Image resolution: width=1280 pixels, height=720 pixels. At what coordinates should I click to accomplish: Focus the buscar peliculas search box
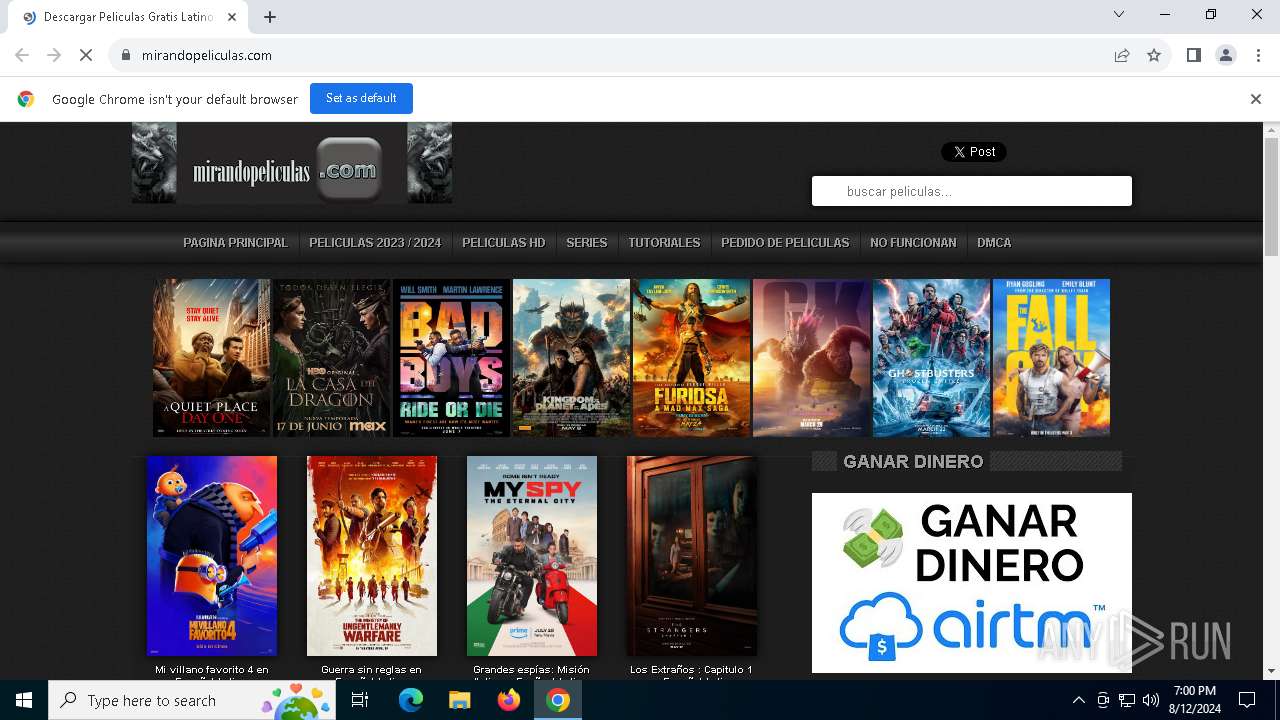click(972, 191)
